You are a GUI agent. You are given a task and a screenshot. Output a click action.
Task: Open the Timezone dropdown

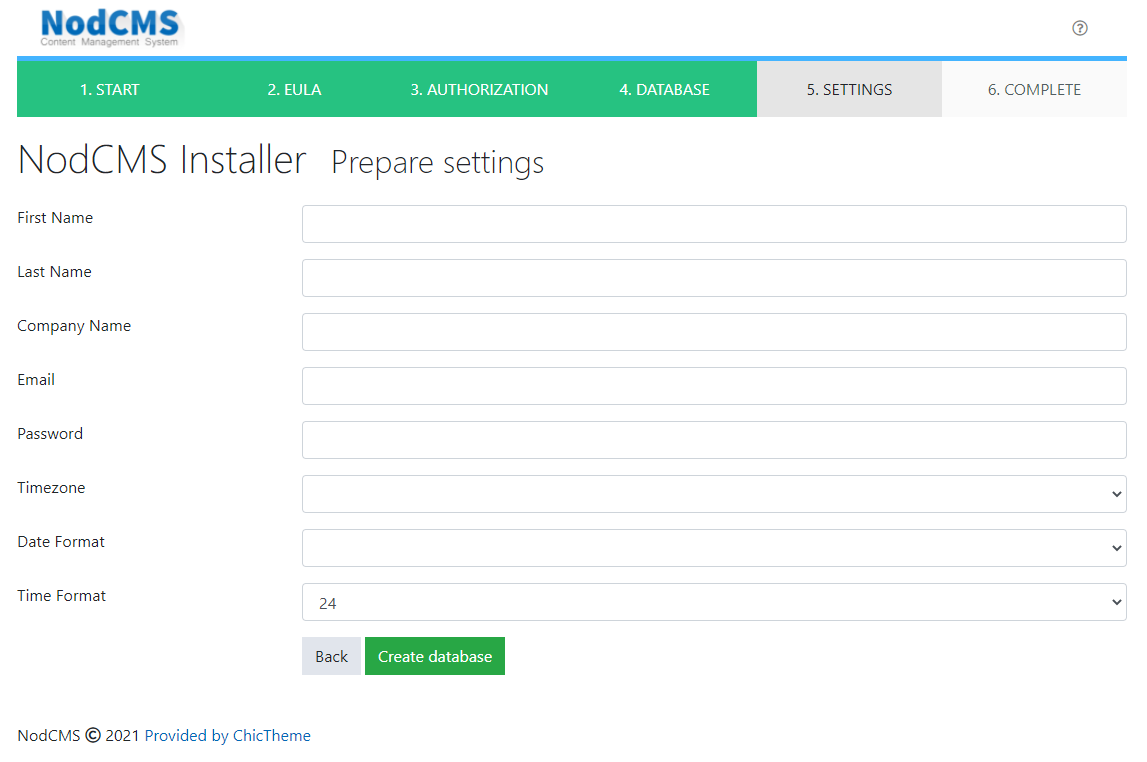coord(713,494)
